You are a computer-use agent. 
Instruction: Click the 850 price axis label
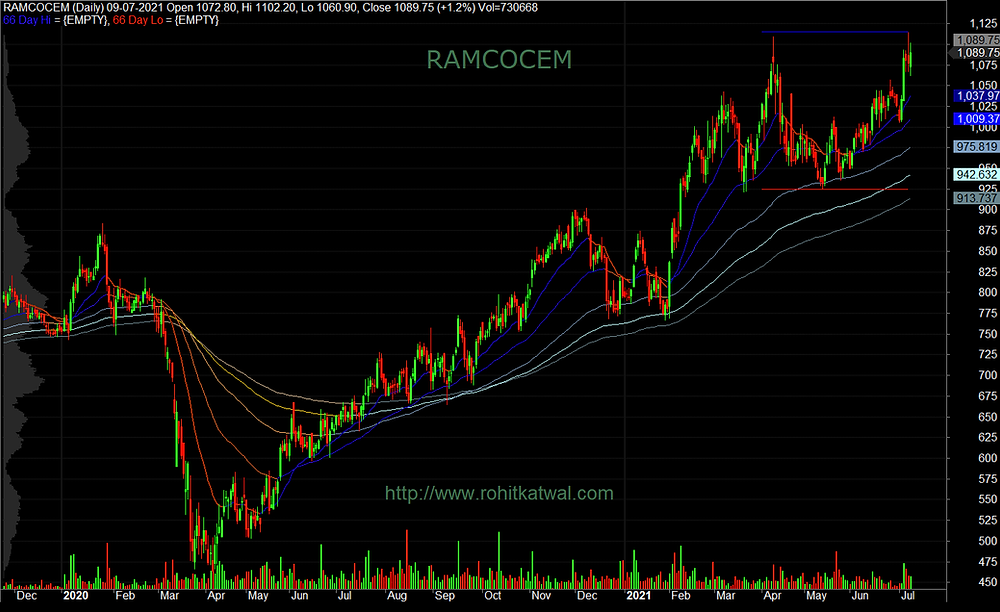pos(987,251)
